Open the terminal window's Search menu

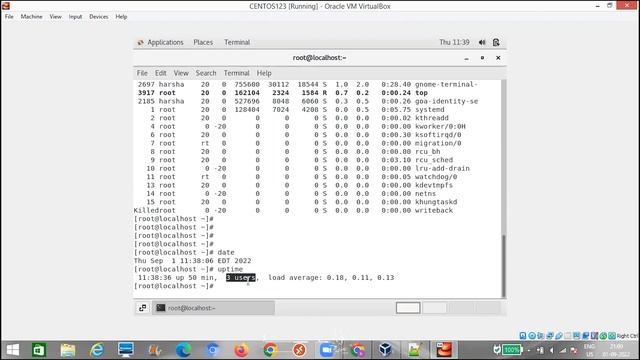(x=206, y=73)
